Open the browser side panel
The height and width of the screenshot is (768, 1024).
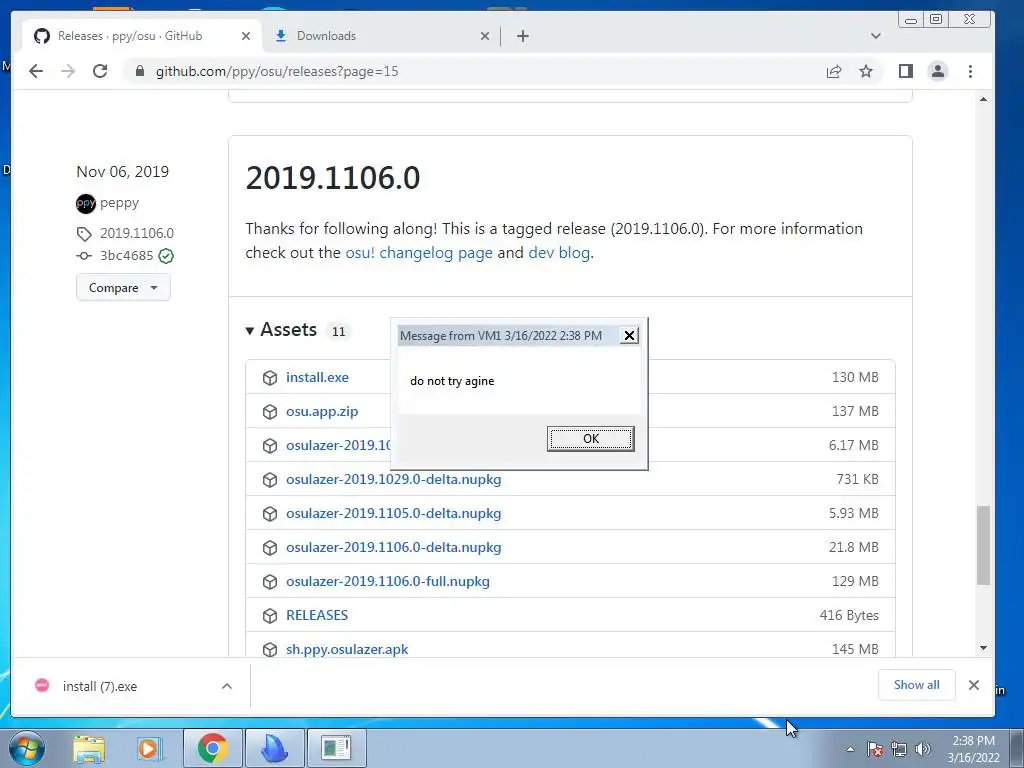pyautogui.click(x=906, y=71)
